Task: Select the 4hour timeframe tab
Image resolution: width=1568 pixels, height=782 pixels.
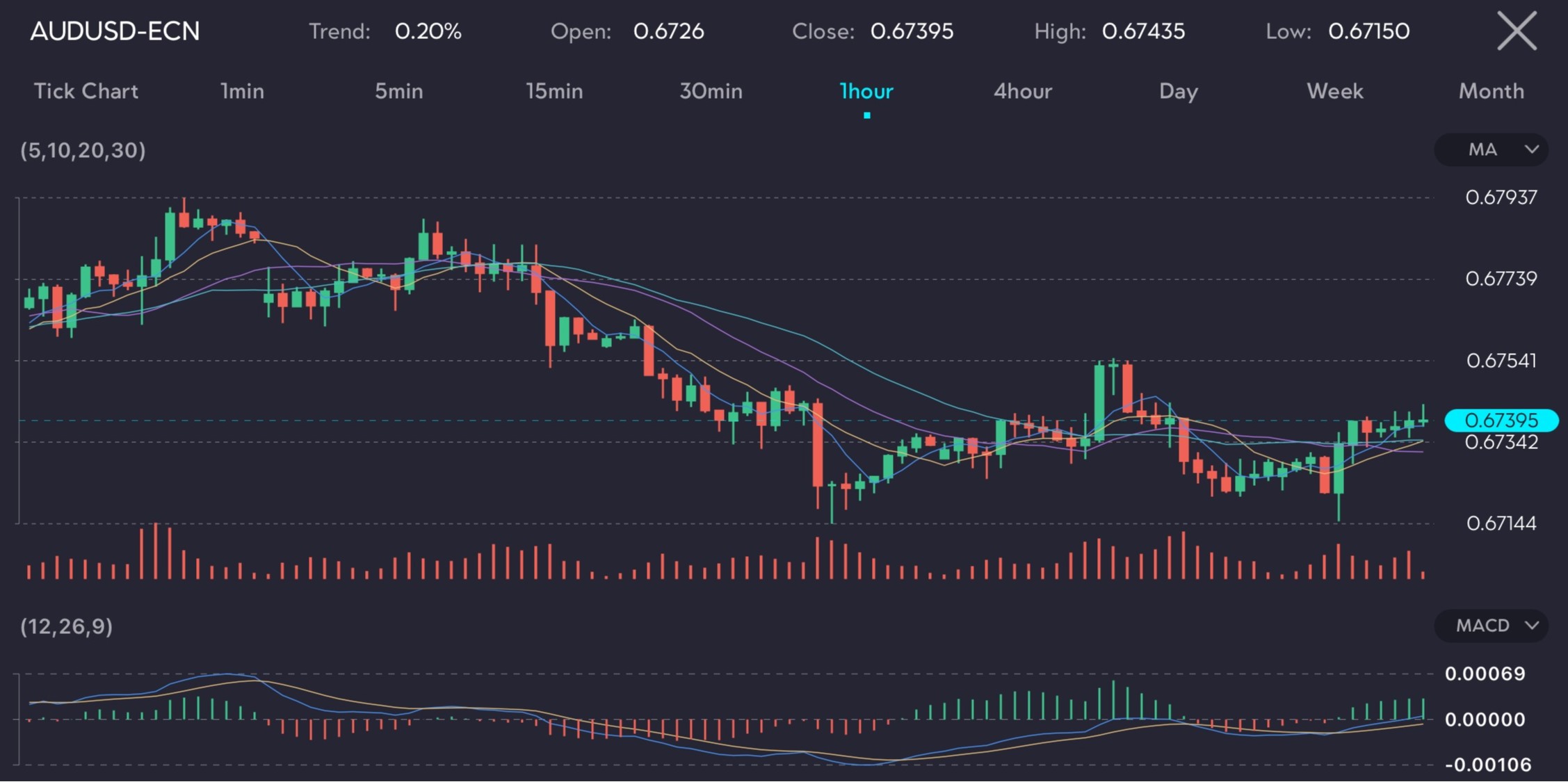Action: pos(1023,91)
